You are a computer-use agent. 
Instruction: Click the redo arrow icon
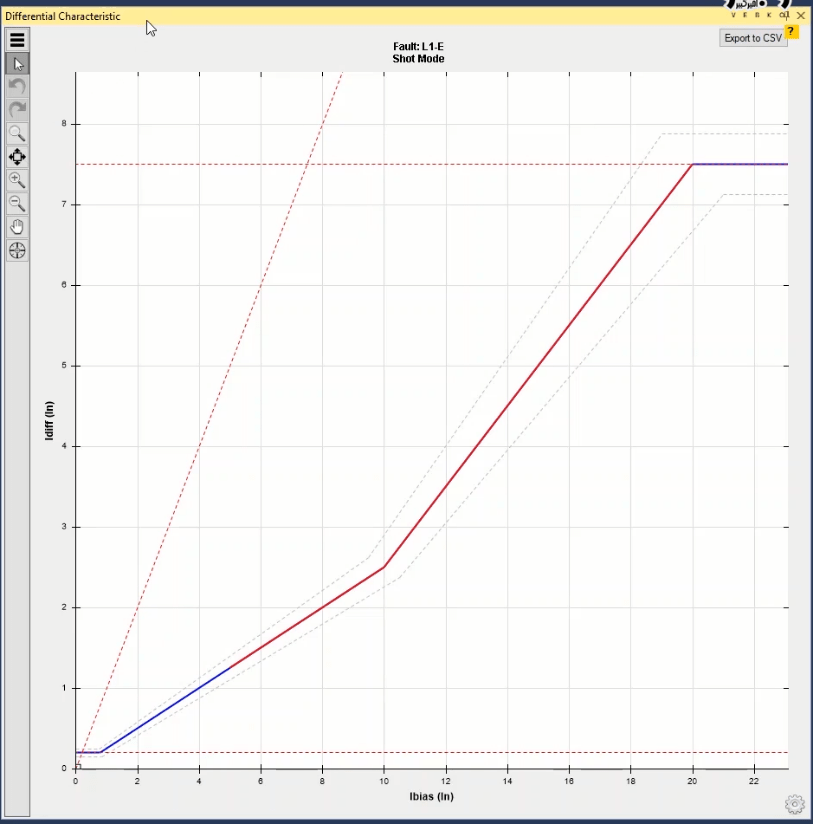pyautogui.click(x=17, y=110)
